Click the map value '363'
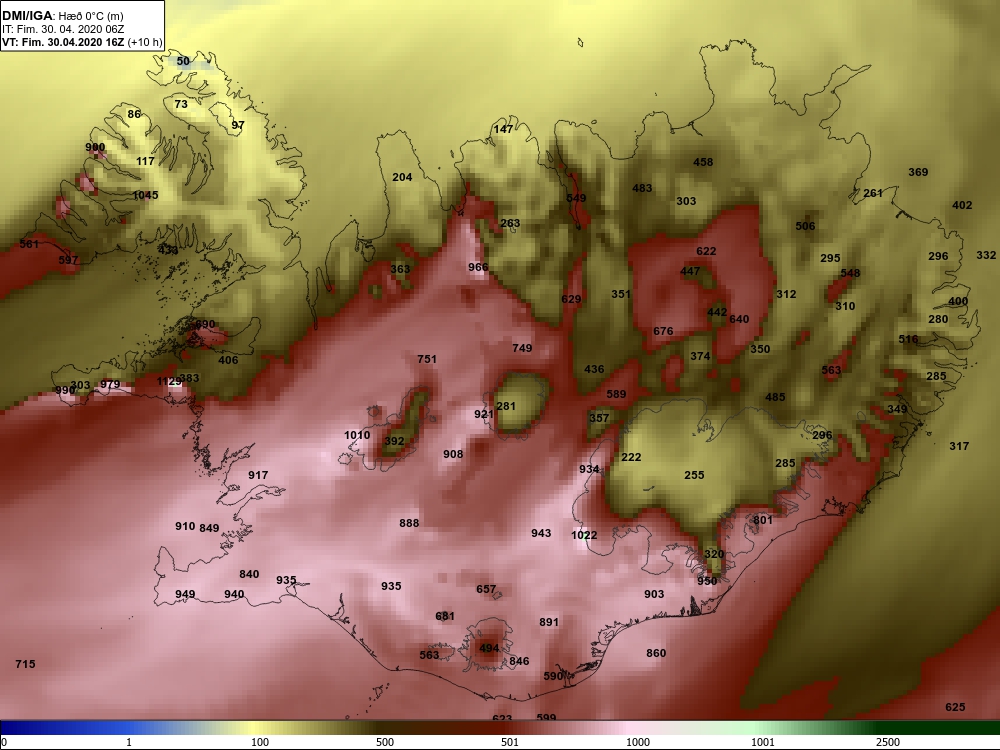1000x750 pixels. (401, 269)
